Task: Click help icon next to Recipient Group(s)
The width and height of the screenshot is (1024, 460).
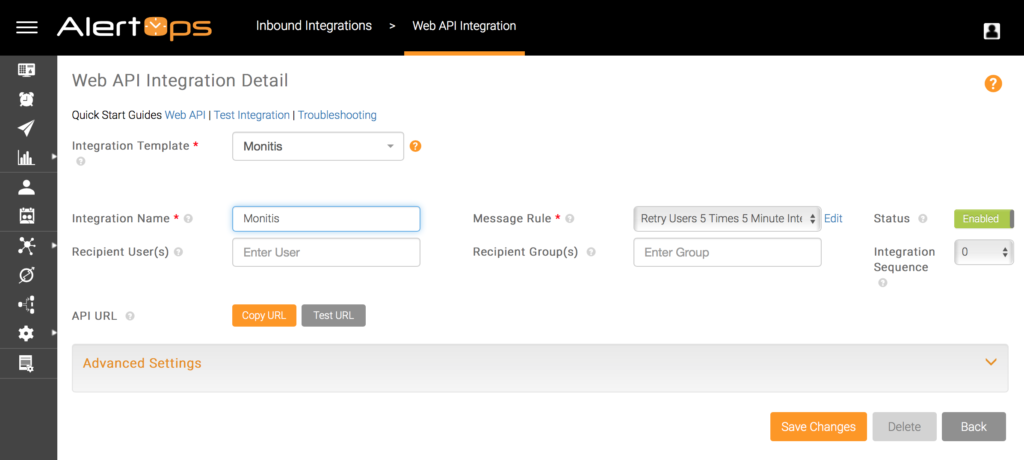Action: pyautogui.click(x=591, y=252)
